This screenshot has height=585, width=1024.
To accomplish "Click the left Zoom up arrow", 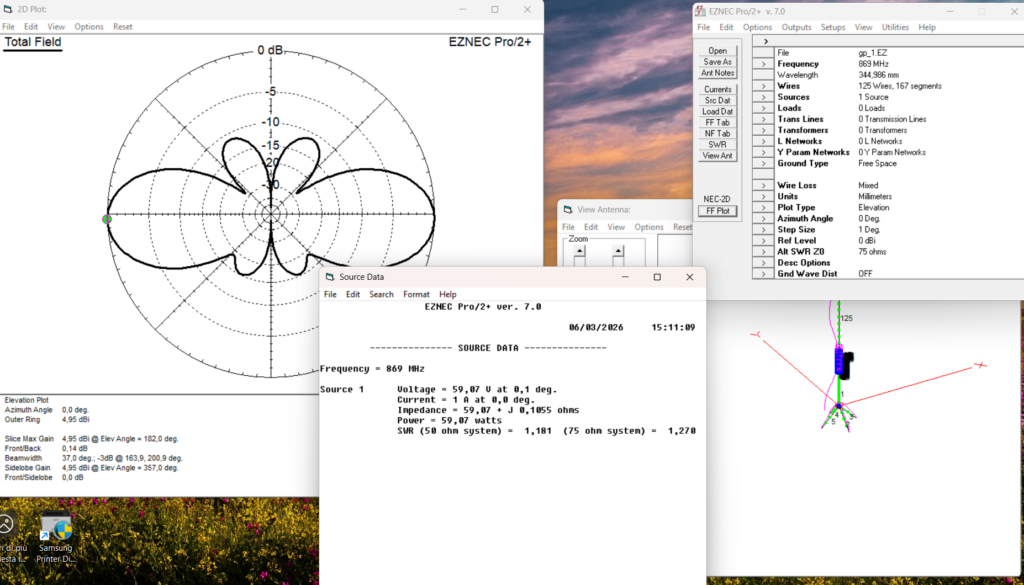I will (580, 251).
